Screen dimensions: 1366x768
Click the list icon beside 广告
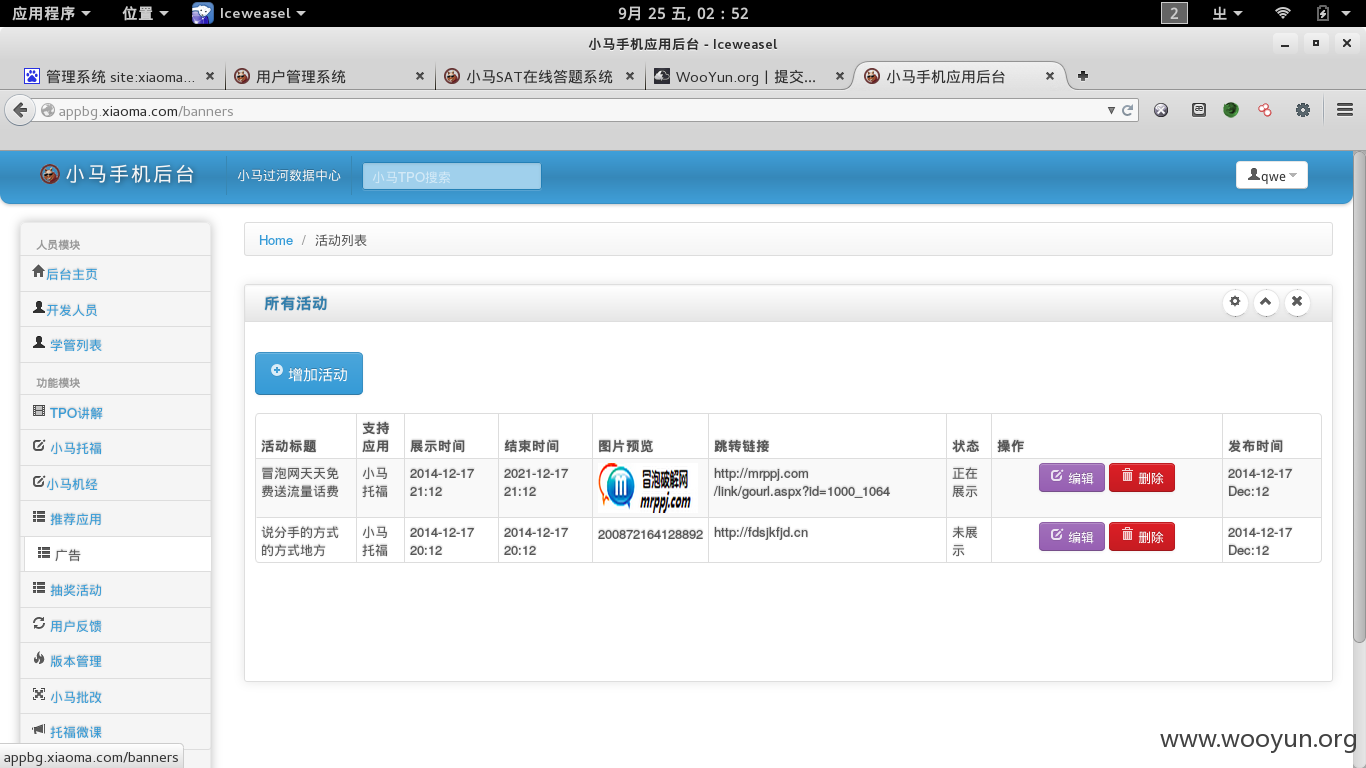(x=44, y=552)
